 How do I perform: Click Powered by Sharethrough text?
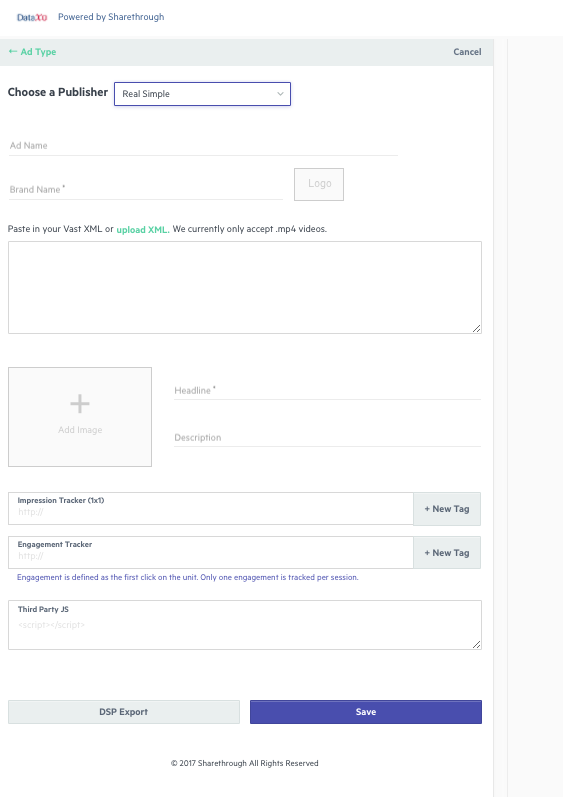pos(111,17)
